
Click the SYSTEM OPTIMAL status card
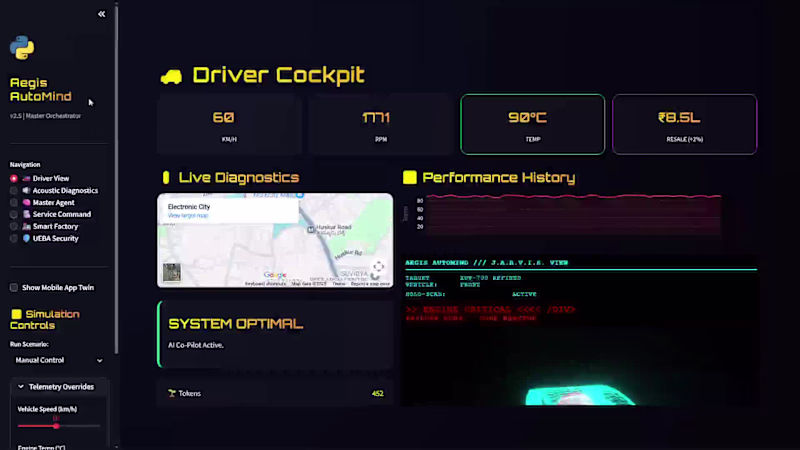pos(276,334)
